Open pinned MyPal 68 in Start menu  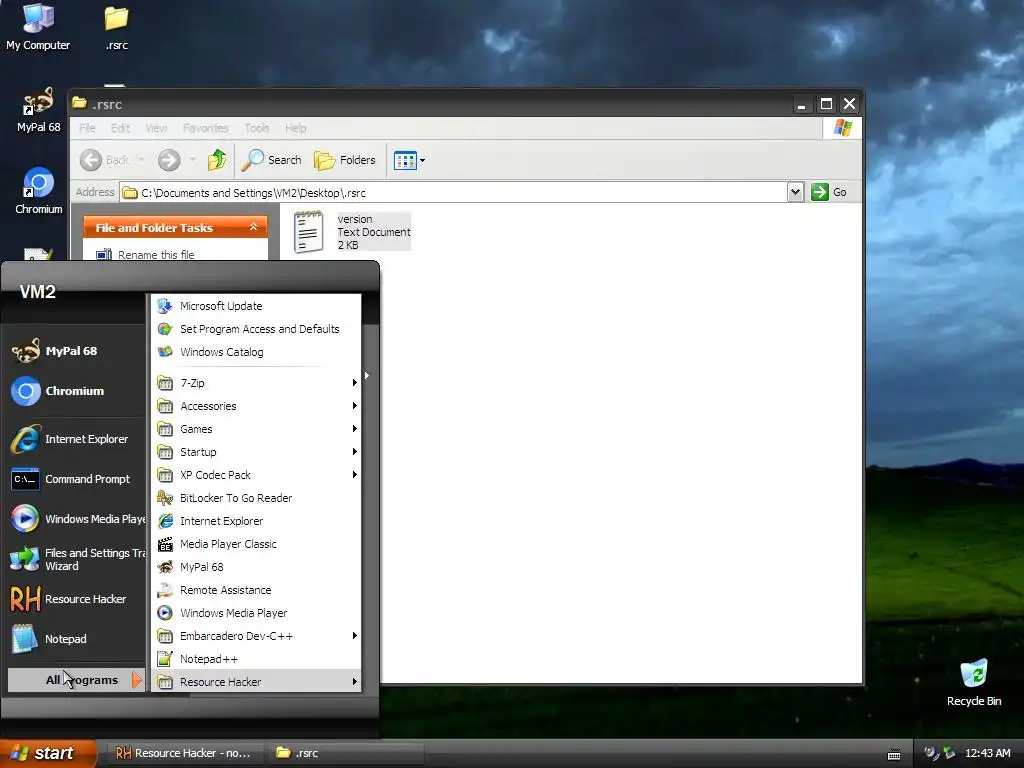[76, 351]
